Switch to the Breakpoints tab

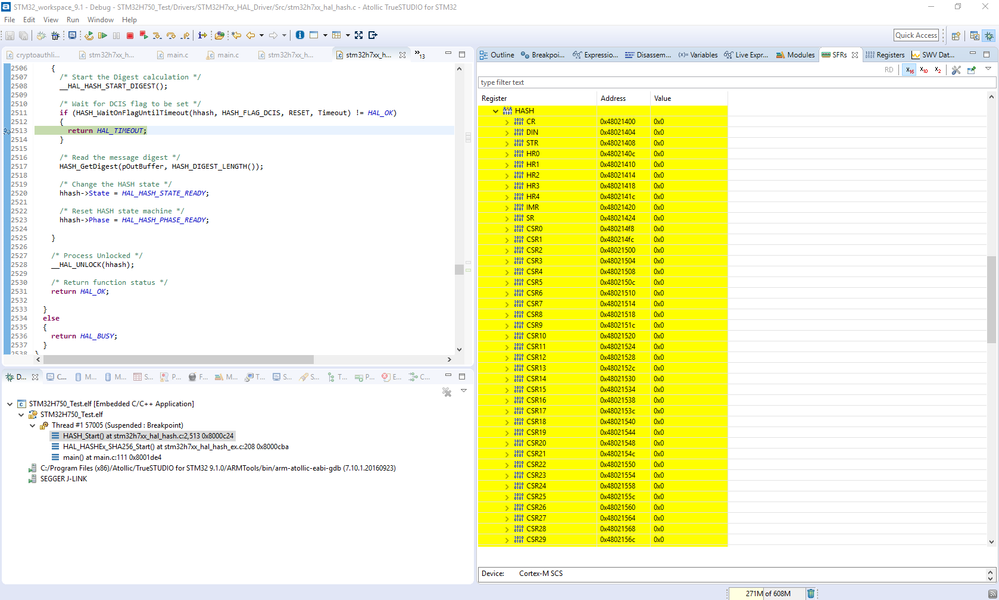(543, 55)
